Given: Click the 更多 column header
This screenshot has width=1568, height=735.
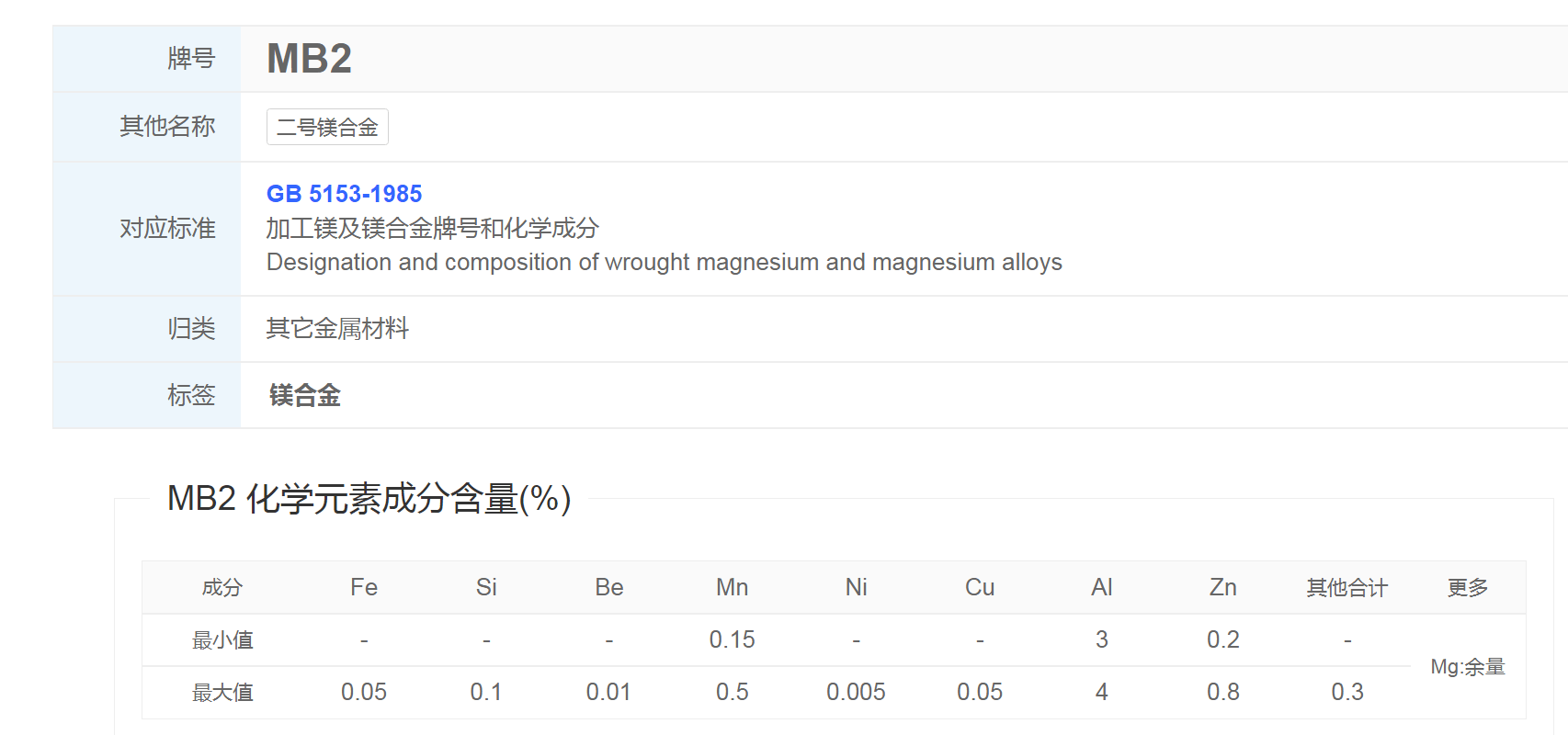Looking at the screenshot, I should point(1467,588).
